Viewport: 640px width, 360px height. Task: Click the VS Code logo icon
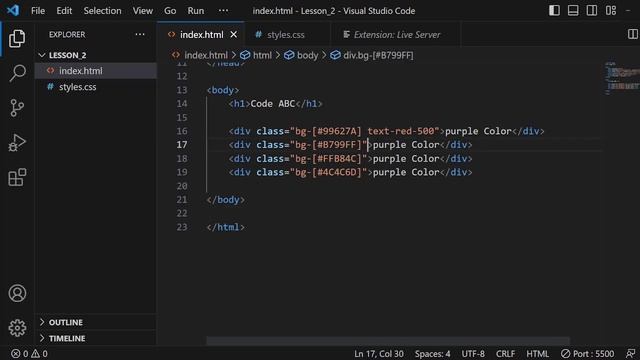click(x=13, y=10)
